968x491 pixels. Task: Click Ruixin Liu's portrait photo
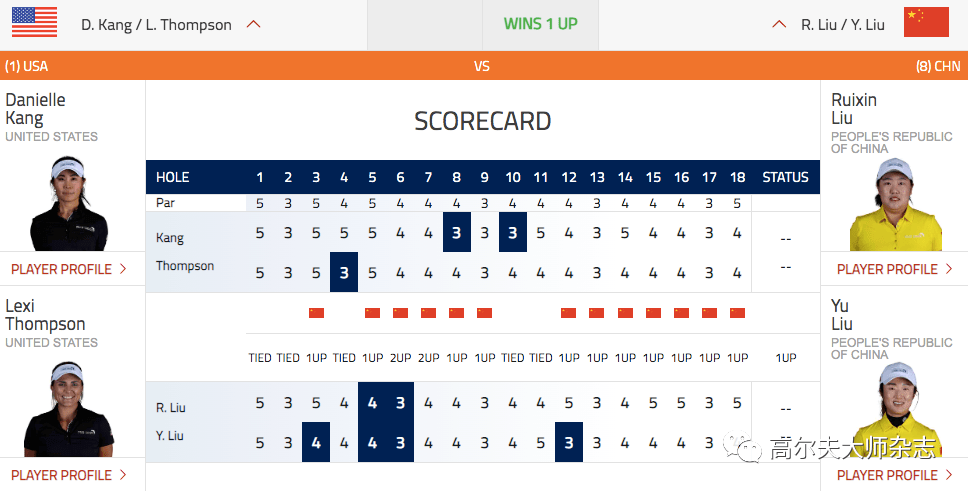[x=895, y=204]
